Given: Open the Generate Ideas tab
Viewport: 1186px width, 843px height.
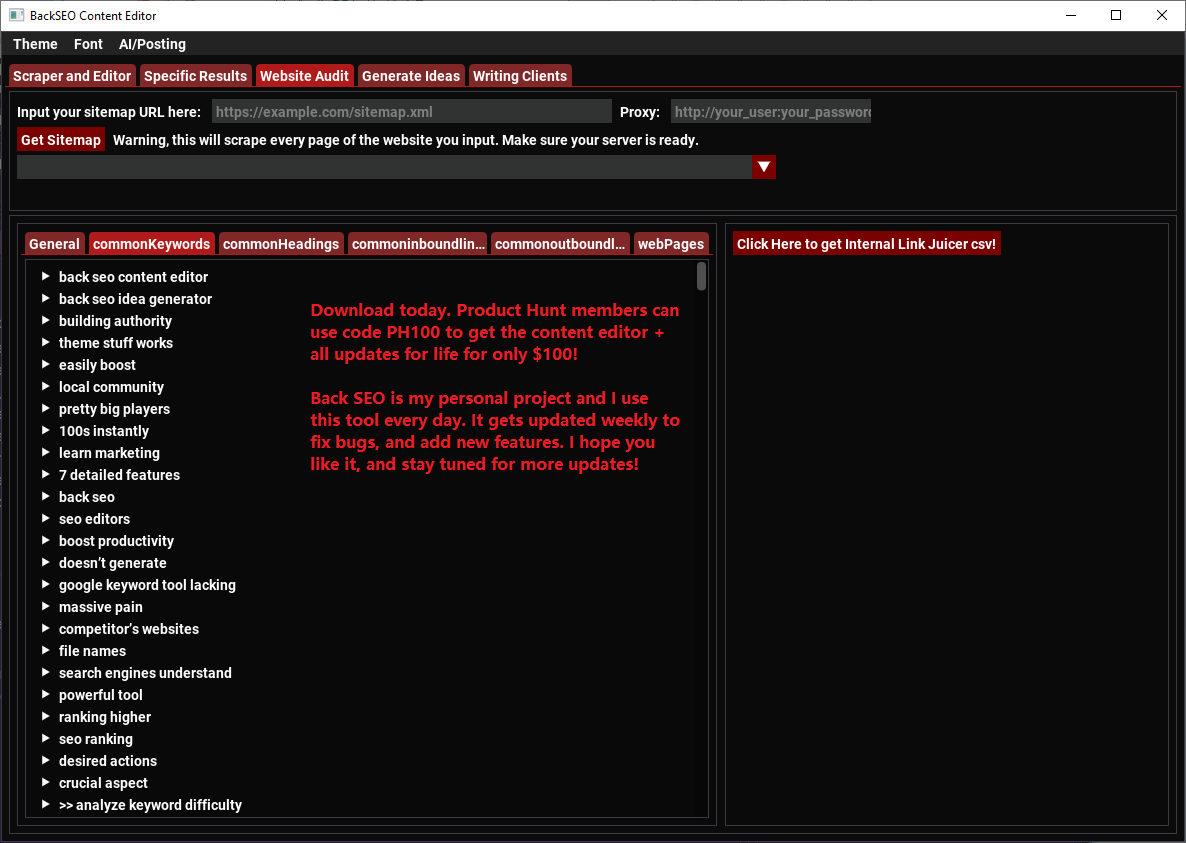Looking at the screenshot, I should [411, 76].
